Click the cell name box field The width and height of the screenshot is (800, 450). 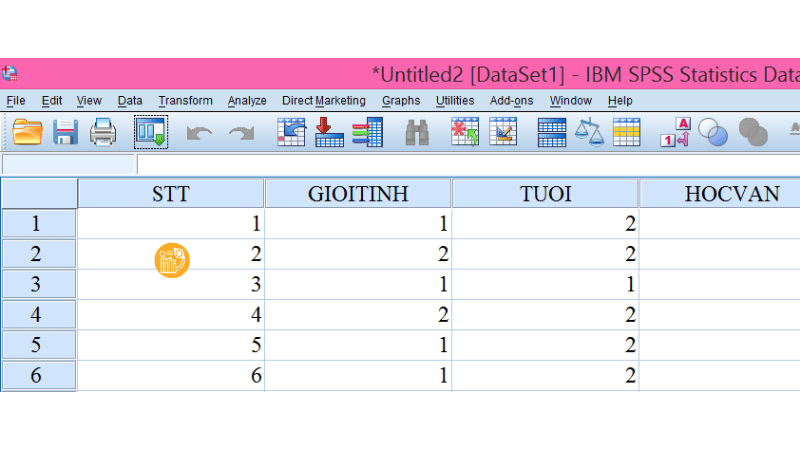click(x=68, y=164)
